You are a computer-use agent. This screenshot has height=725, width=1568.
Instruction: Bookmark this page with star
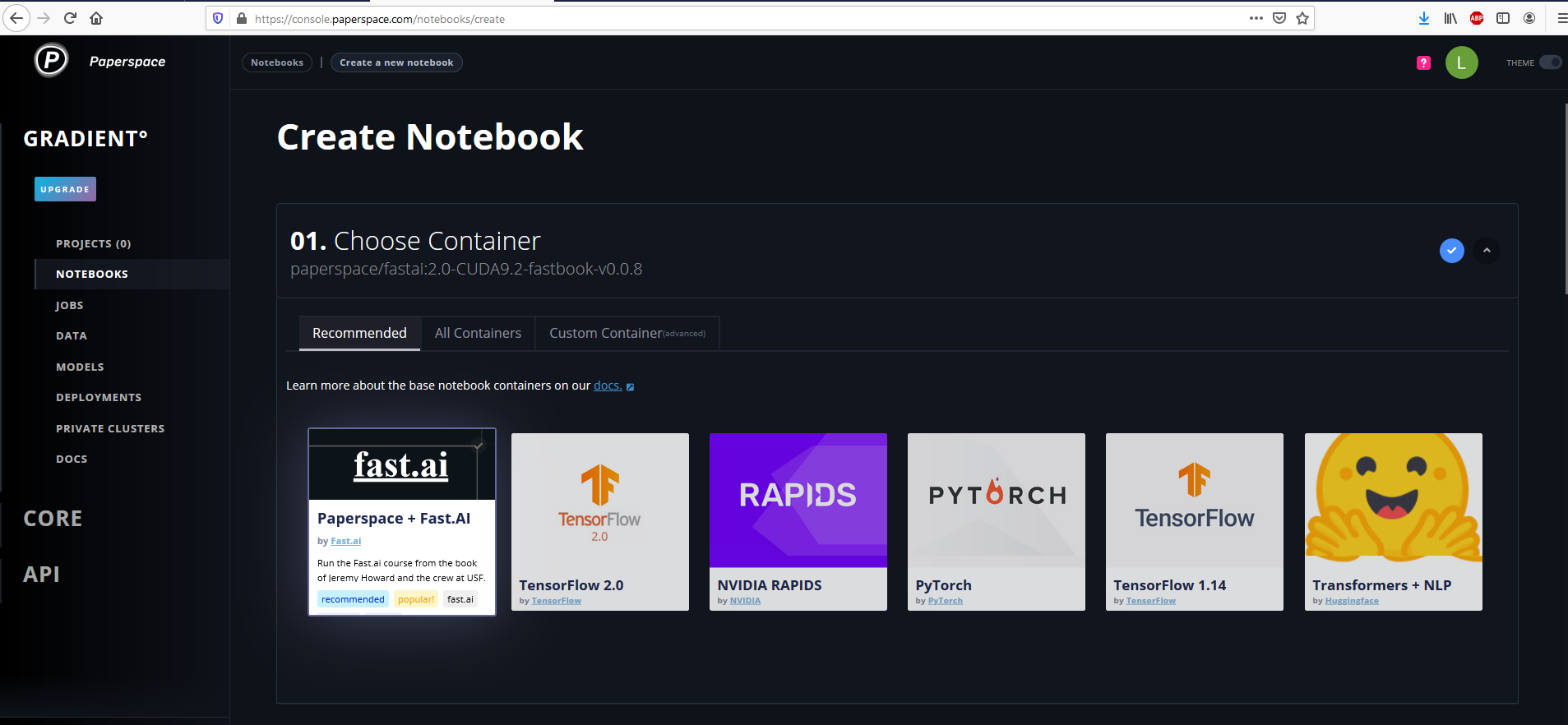point(1302,18)
